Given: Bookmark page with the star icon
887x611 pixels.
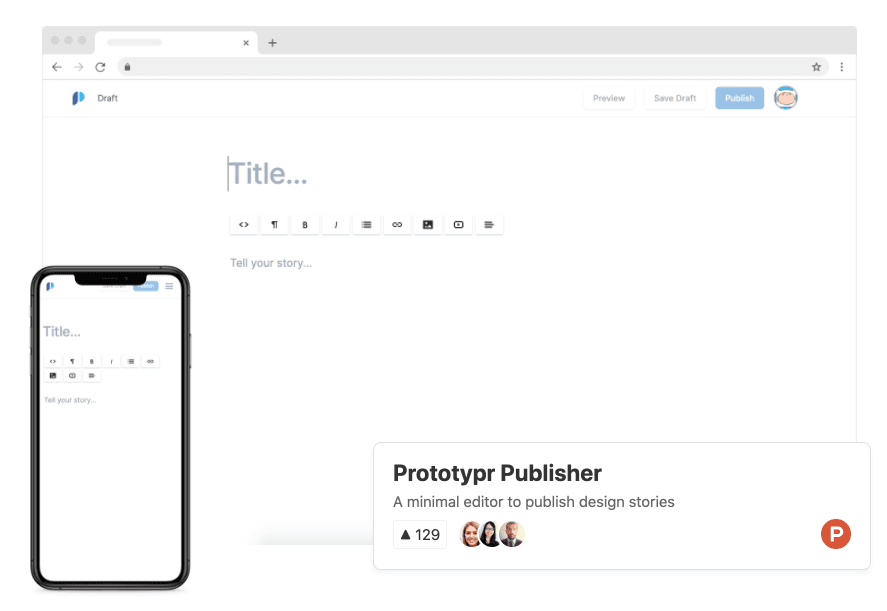Looking at the screenshot, I should tap(816, 67).
